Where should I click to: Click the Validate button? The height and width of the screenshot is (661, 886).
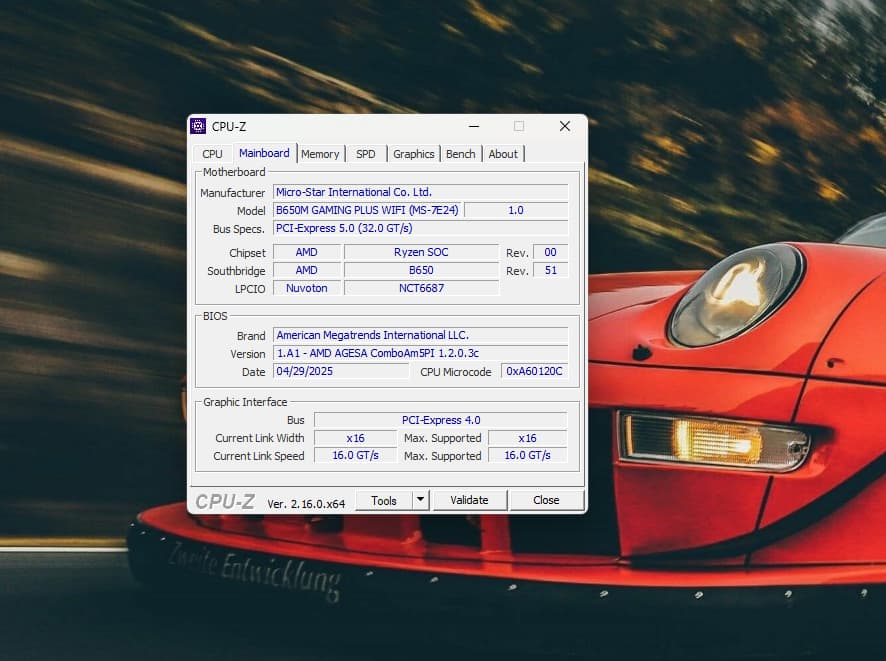coord(469,500)
